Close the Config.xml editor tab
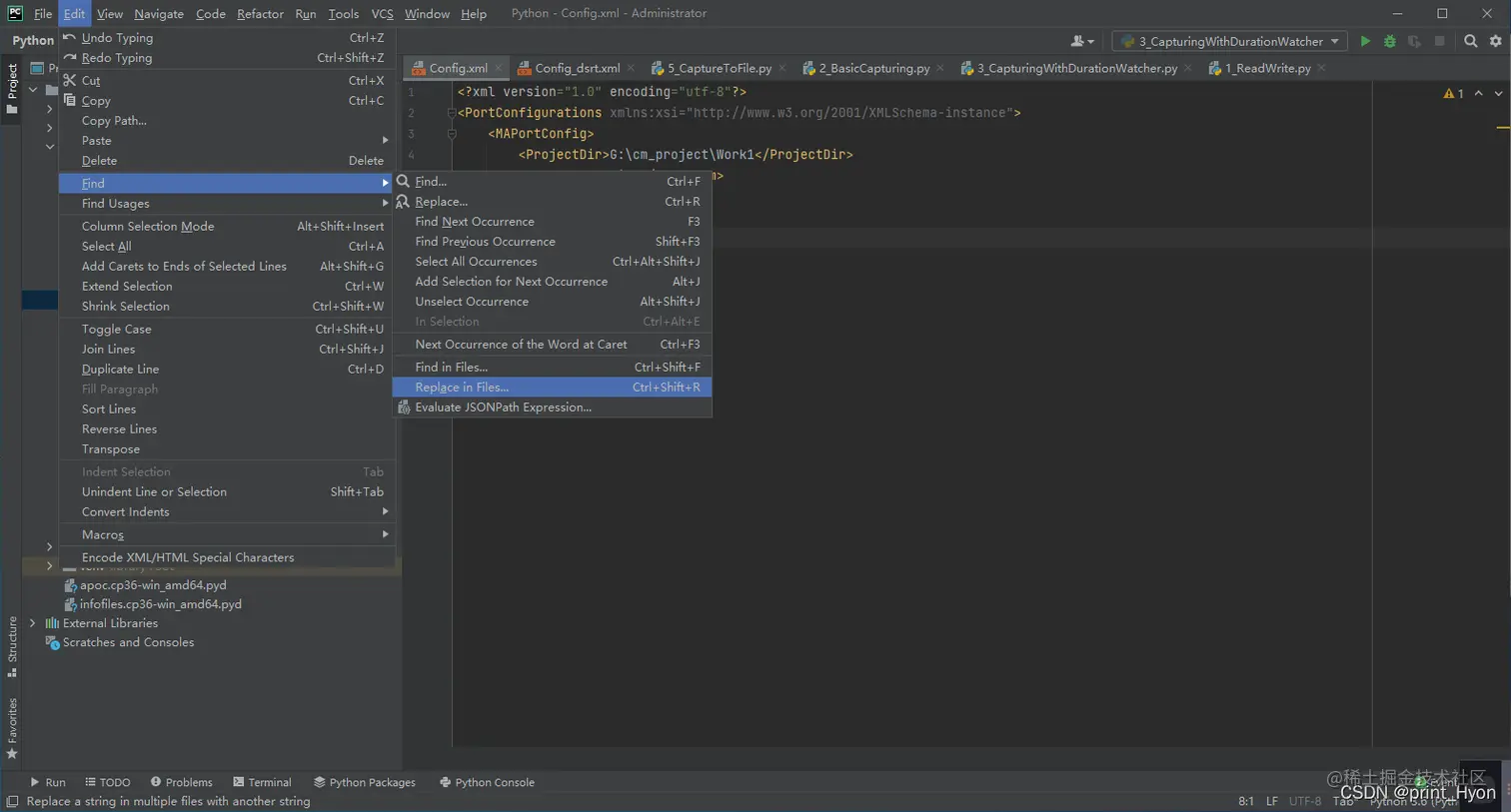 pyautogui.click(x=498, y=68)
